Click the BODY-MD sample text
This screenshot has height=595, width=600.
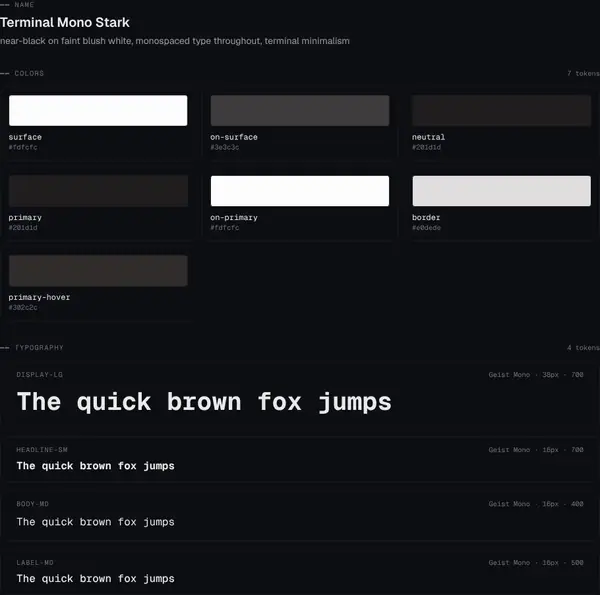click(95, 522)
